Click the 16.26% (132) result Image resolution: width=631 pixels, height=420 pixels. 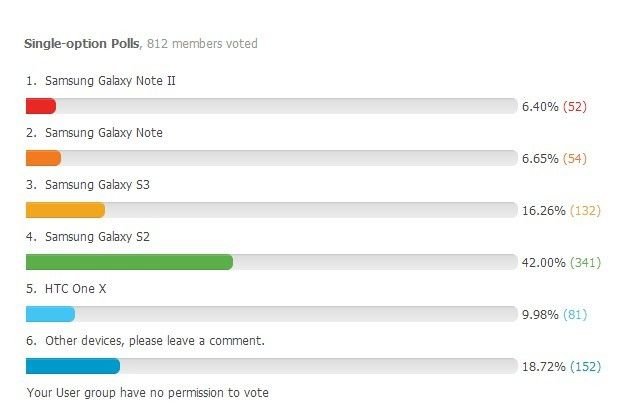[561, 210]
